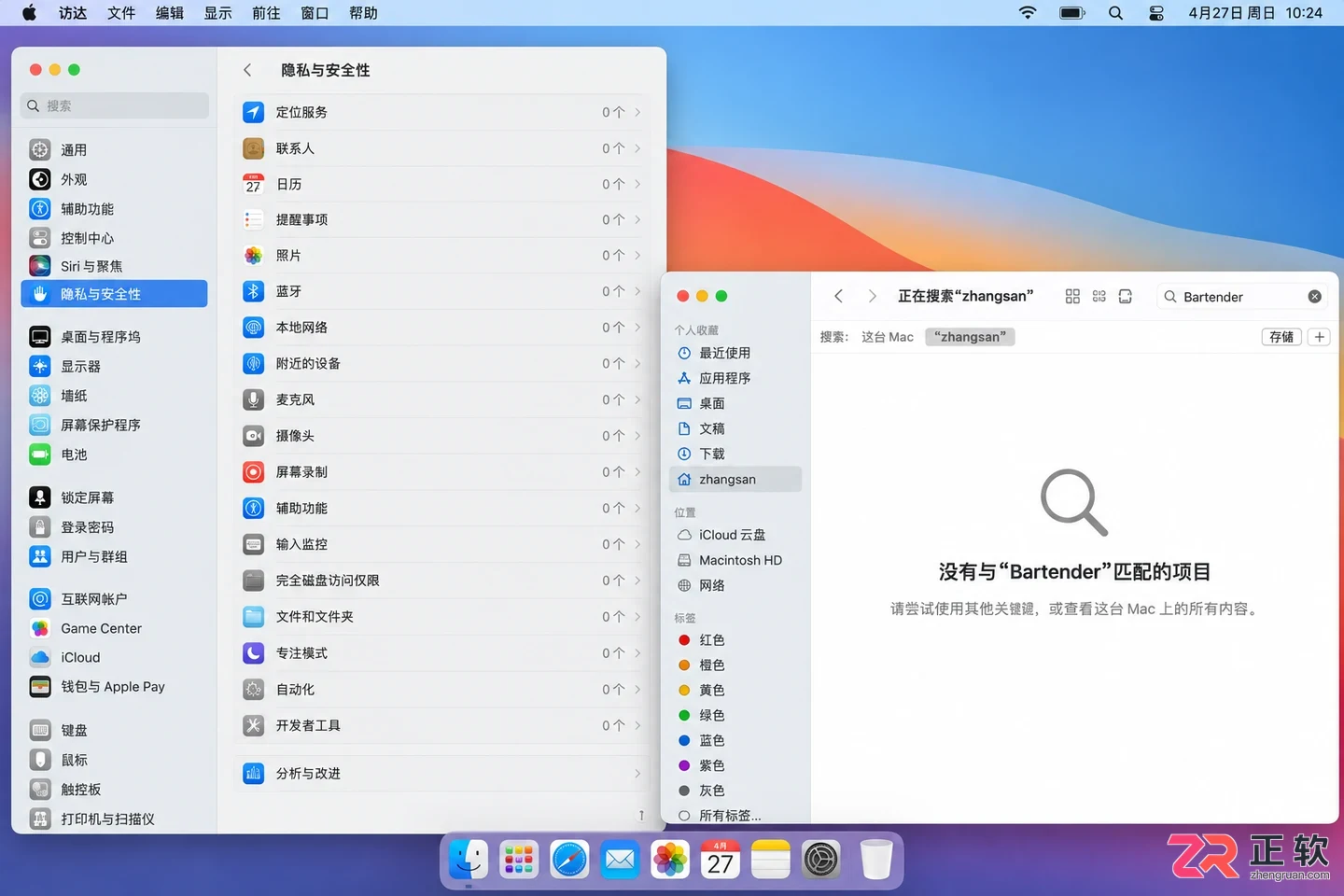The height and width of the screenshot is (896, 1344).
Task: Expand the Calendar (日历) row chevron
Action: pos(637,184)
